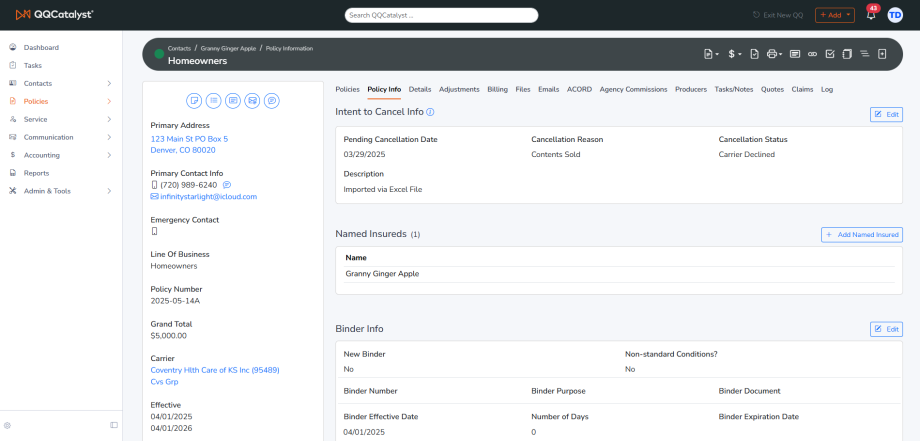Switch to the Log tab
Image resolution: width=920 pixels, height=441 pixels.
click(x=827, y=89)
